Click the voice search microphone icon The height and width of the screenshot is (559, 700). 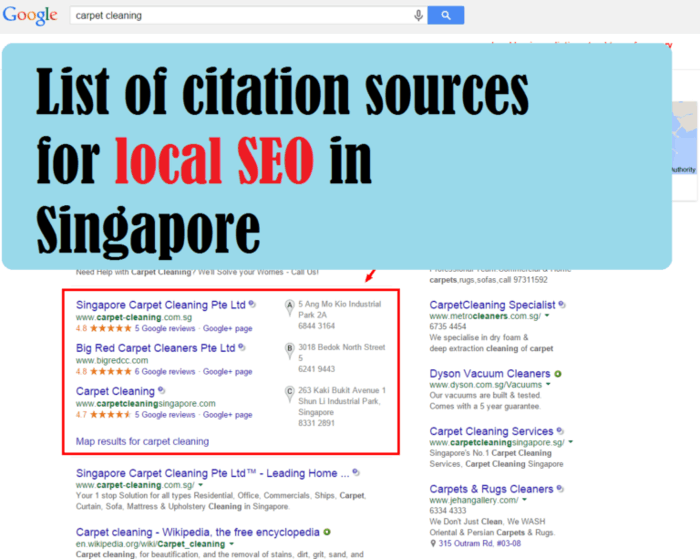pos(418,16)
